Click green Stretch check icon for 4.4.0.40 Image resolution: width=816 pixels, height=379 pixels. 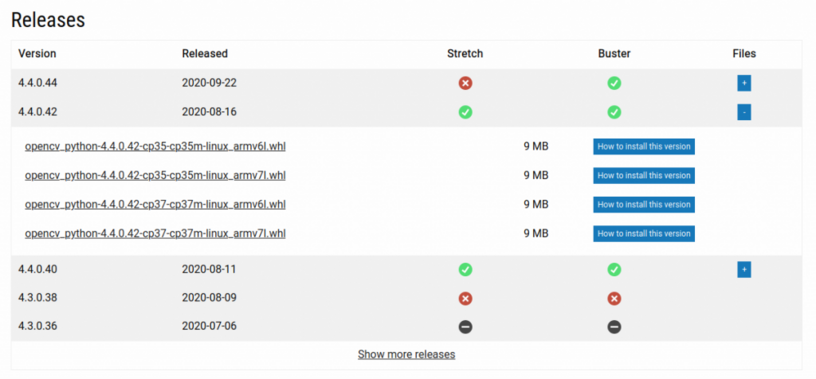[465, 270]
